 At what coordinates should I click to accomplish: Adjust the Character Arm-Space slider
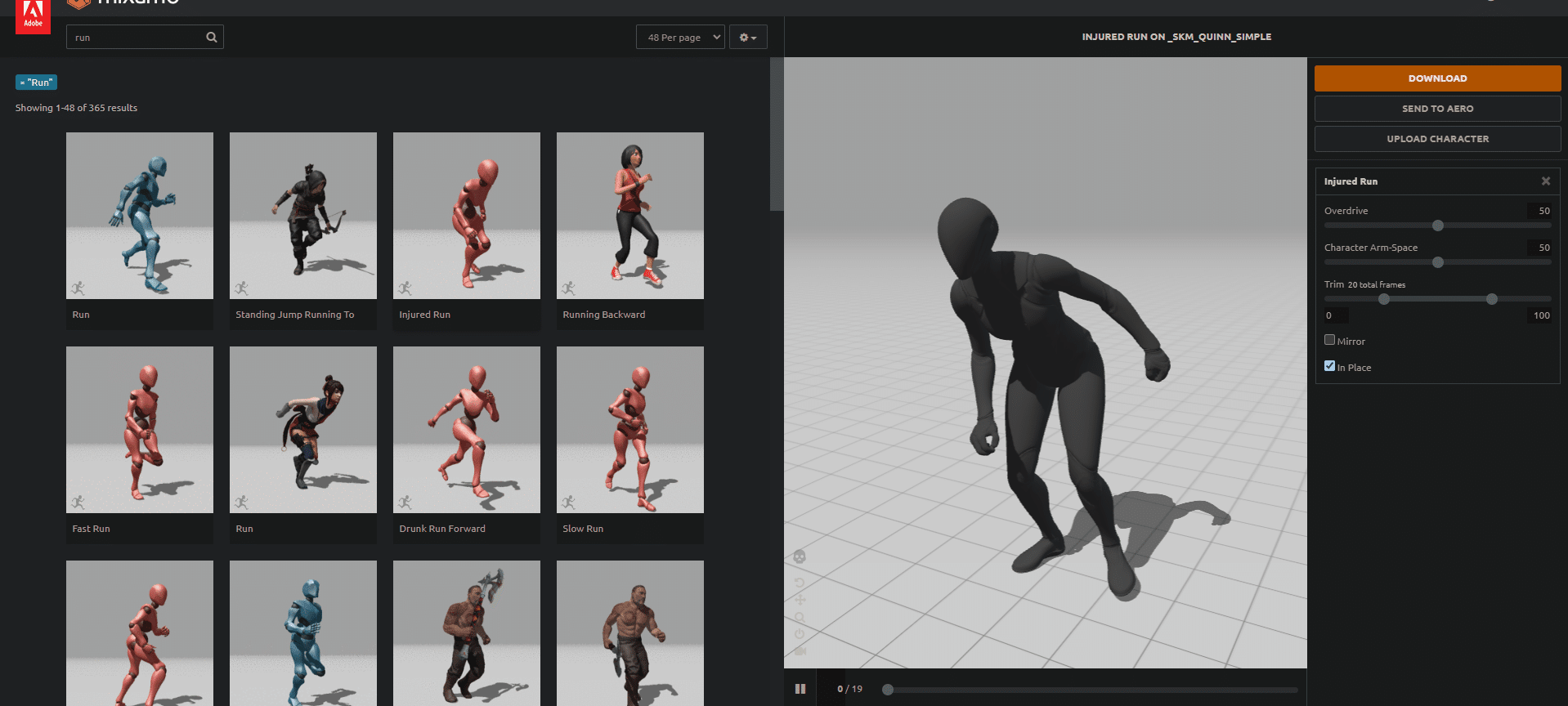pos(1438,262)
